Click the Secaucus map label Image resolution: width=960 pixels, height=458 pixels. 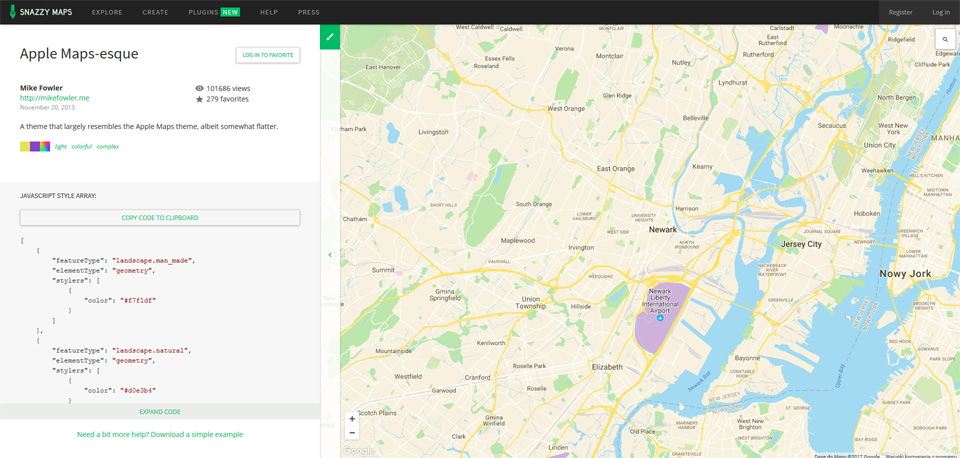[x=831, y=126]
